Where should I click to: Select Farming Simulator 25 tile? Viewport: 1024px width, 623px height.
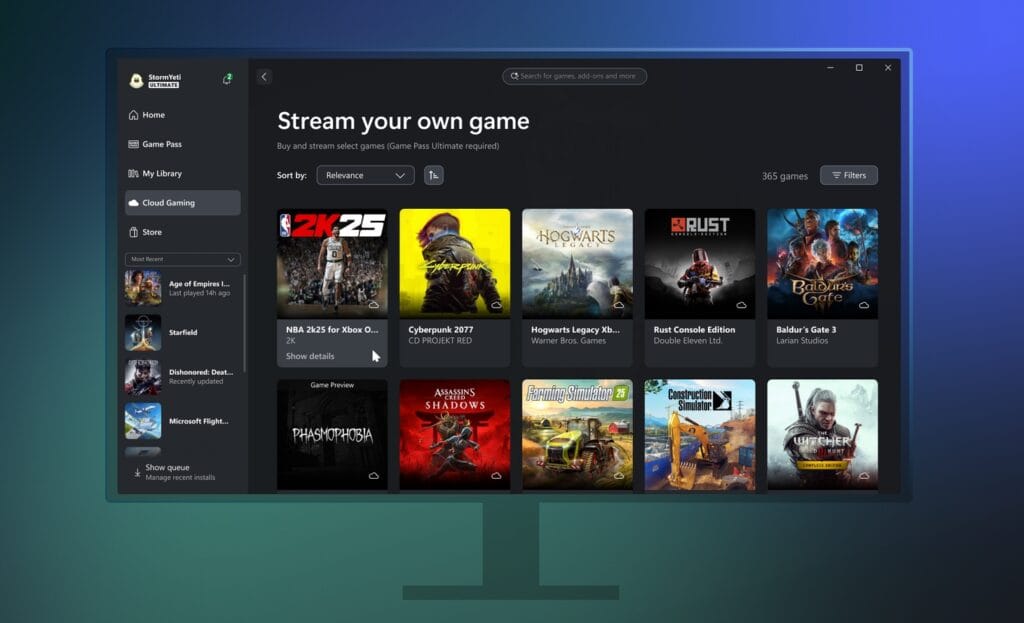click(577, 435)
